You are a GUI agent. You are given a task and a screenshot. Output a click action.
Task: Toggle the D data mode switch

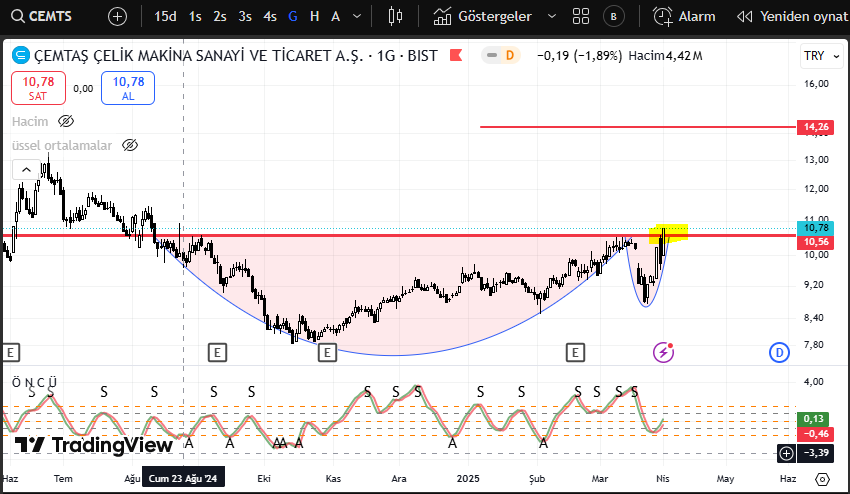tap(500, 55)
